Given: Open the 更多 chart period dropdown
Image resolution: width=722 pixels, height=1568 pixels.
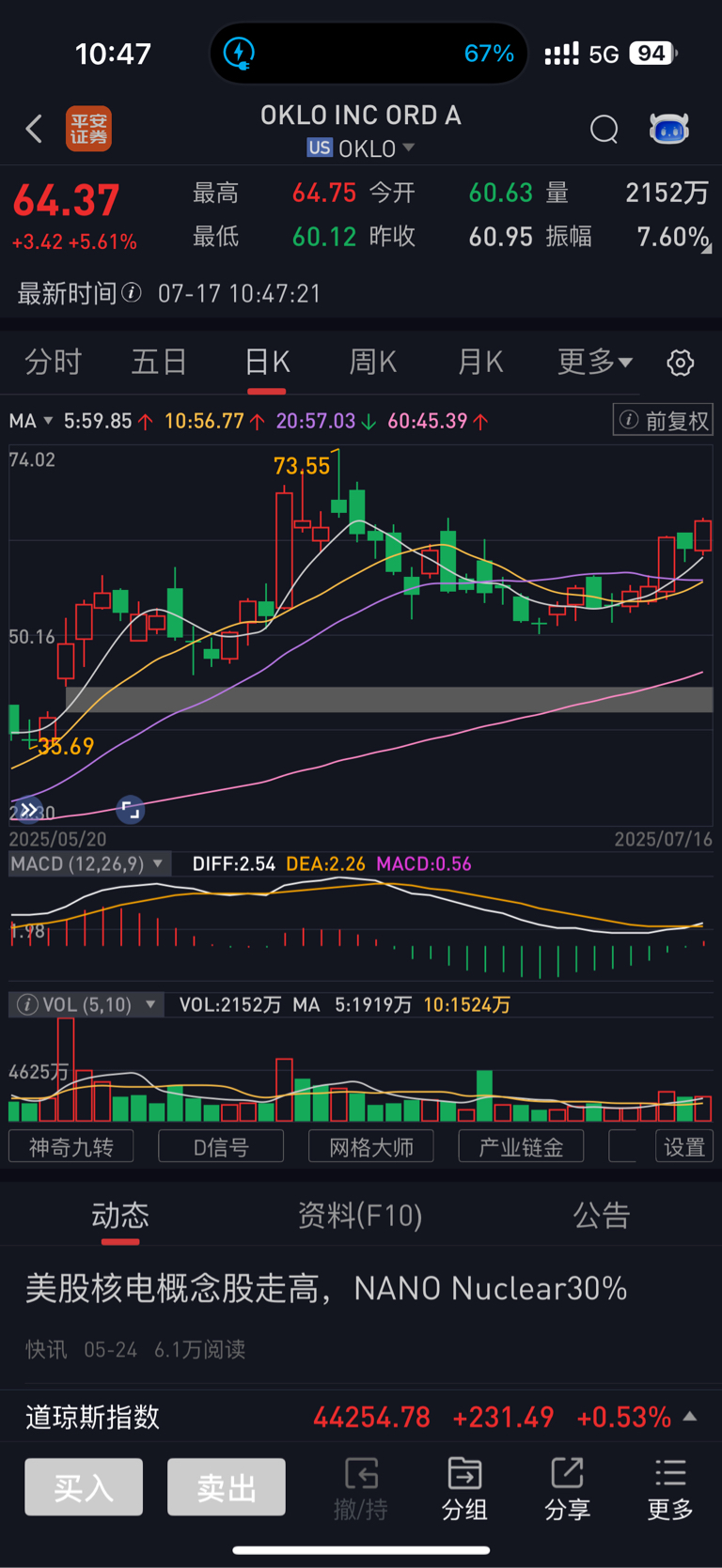Looking at the screenshot, I should 595,362.
